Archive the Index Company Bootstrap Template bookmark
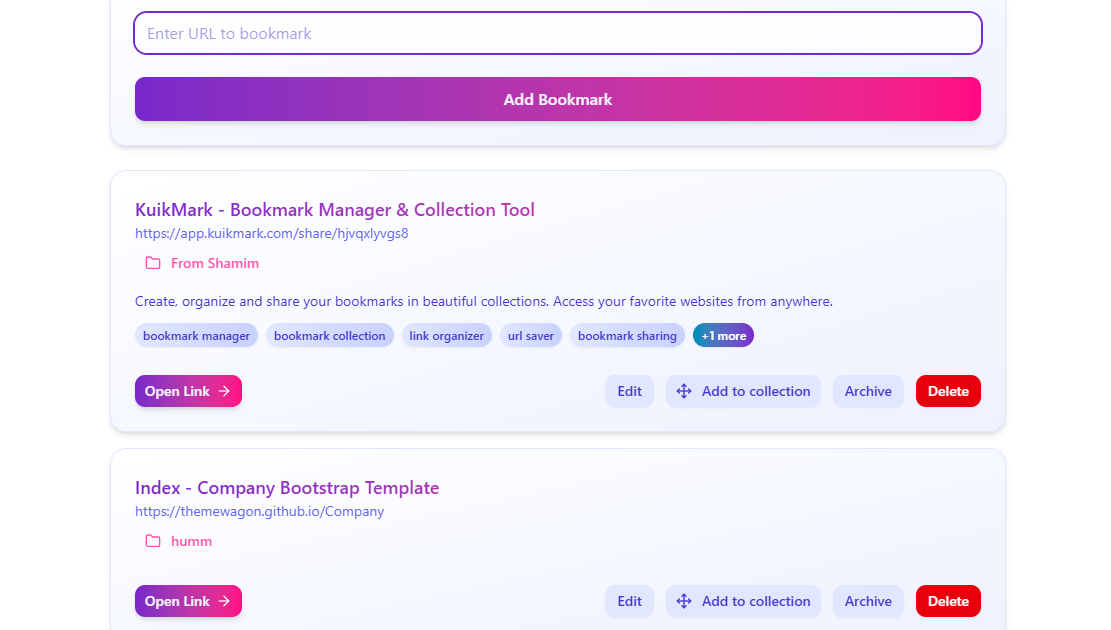The image size is (1111, 630). tap(867, 601)
